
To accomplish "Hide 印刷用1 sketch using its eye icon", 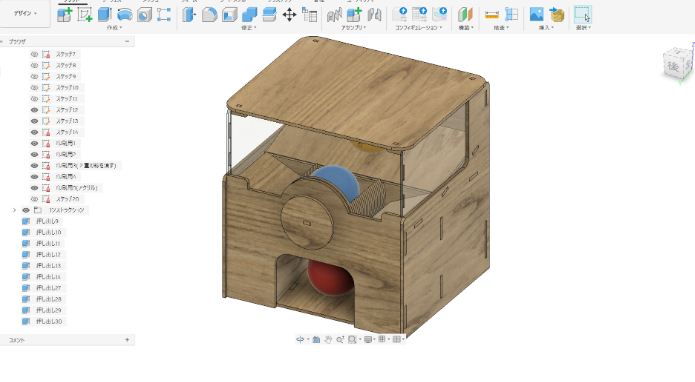I will [x=35, y=143].
